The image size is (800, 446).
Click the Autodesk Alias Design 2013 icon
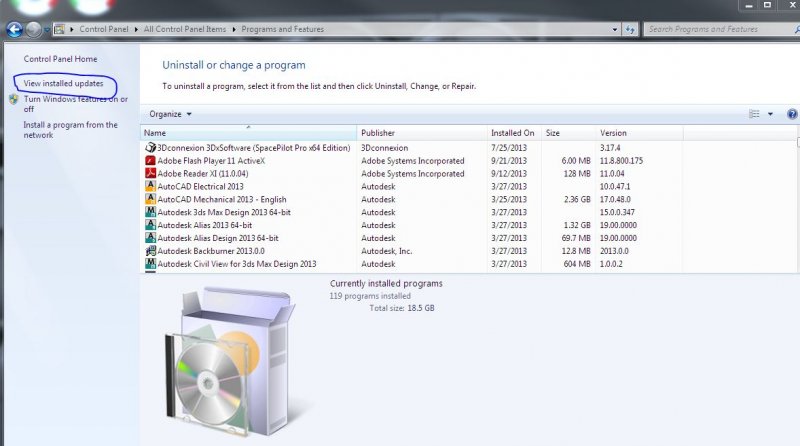tap(150, 237)
